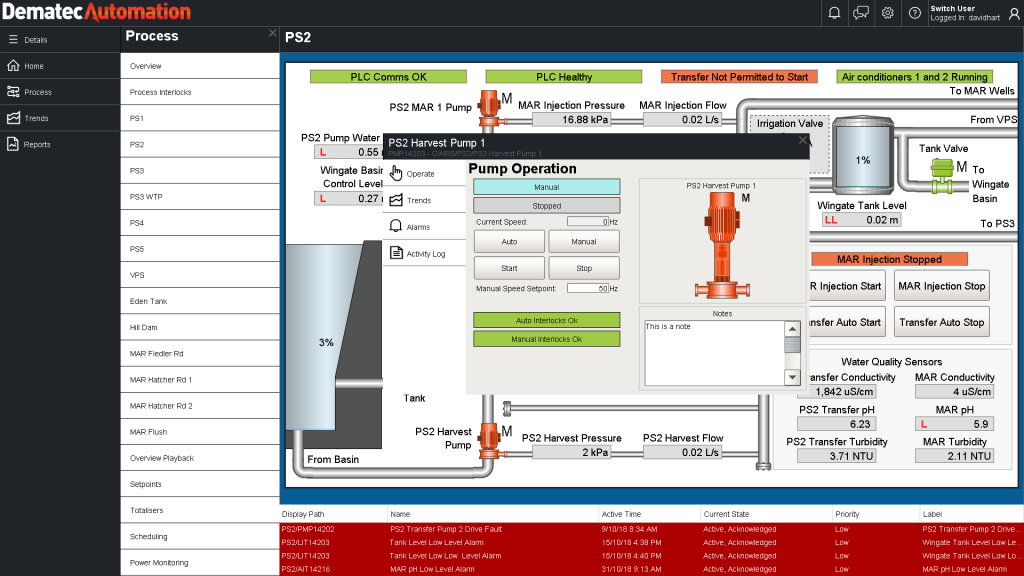
Task: Switch the pump to Auto mode
Action: (509, 241)
